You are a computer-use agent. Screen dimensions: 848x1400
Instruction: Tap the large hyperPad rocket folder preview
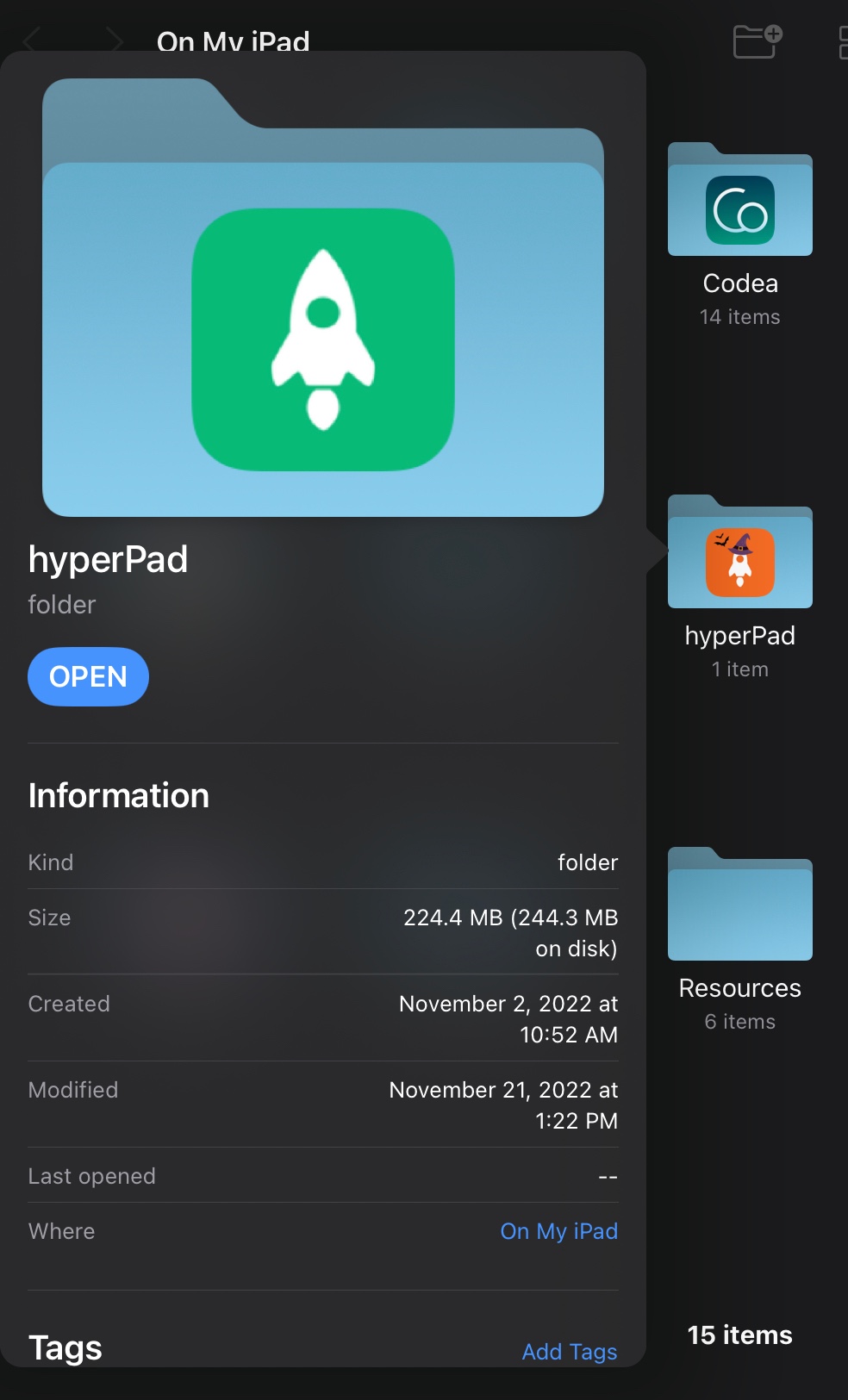[323, 297]
